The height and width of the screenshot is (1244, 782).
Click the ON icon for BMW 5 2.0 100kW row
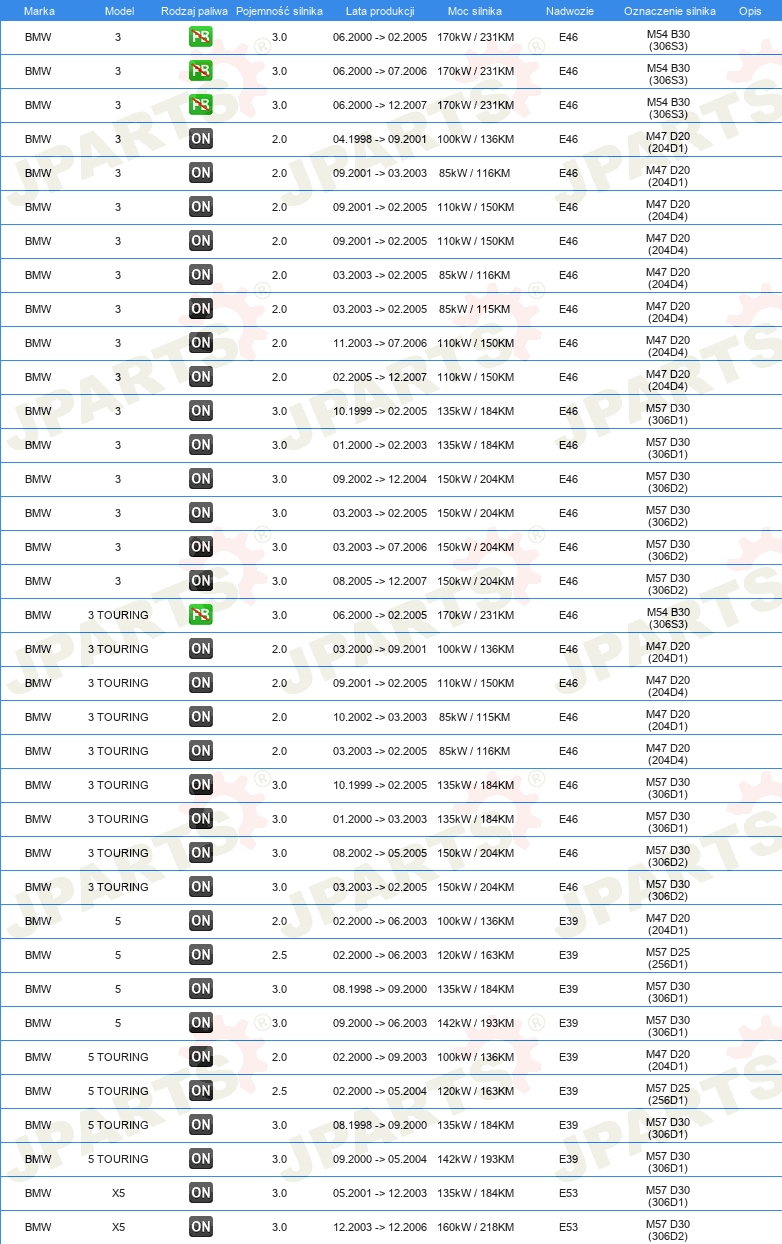pyautogui.click(x=201, y=921)
